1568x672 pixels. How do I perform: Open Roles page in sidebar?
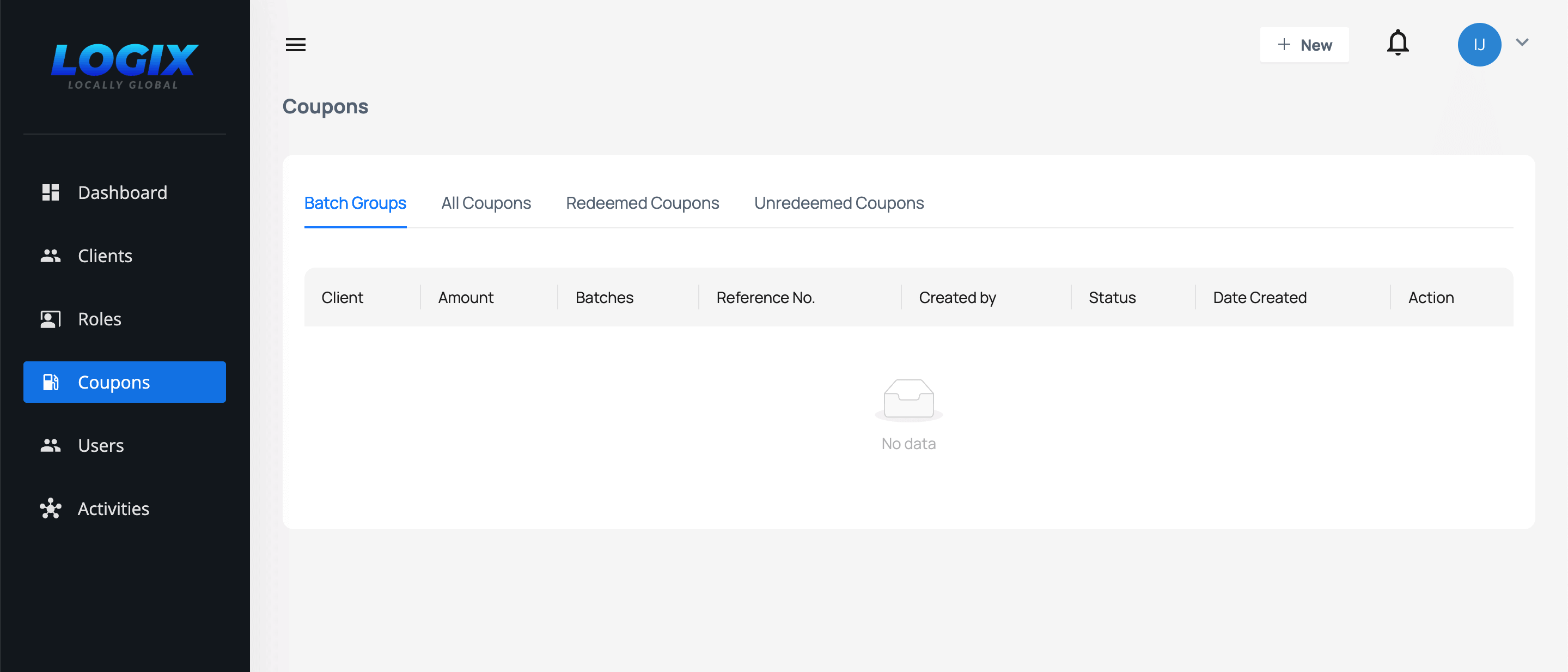point(99,319)
